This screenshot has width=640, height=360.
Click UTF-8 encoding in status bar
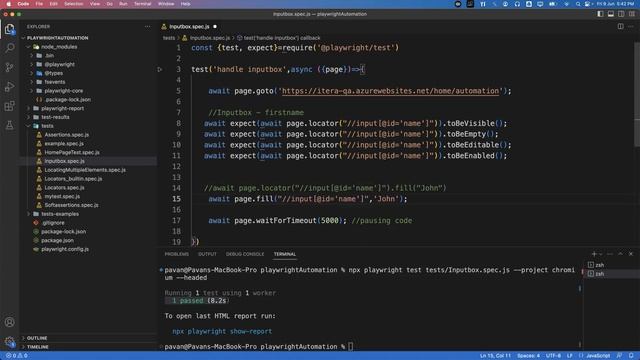pyautogui.click(x=553, y=356)
